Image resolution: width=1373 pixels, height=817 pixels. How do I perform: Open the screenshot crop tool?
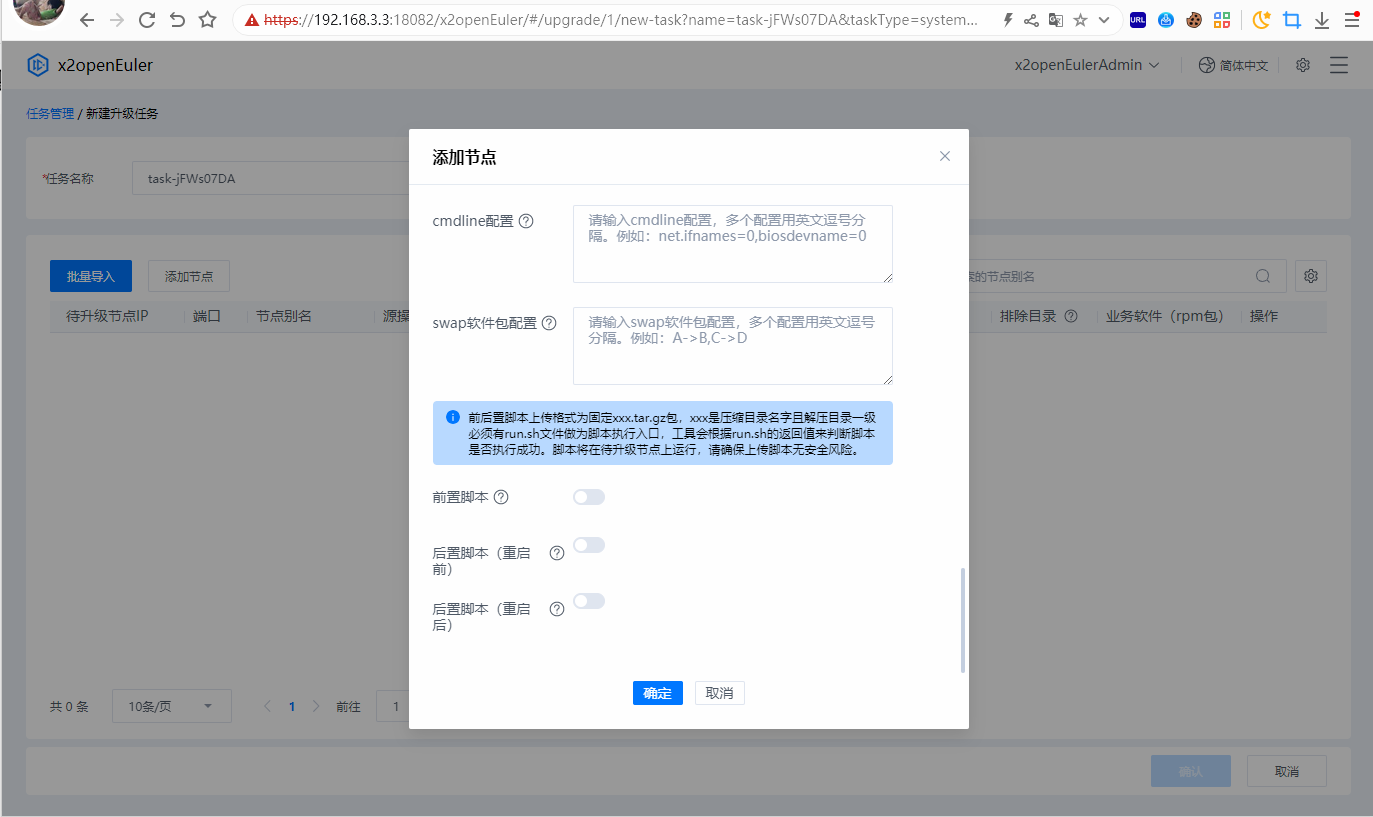[x=1292, y=20]
